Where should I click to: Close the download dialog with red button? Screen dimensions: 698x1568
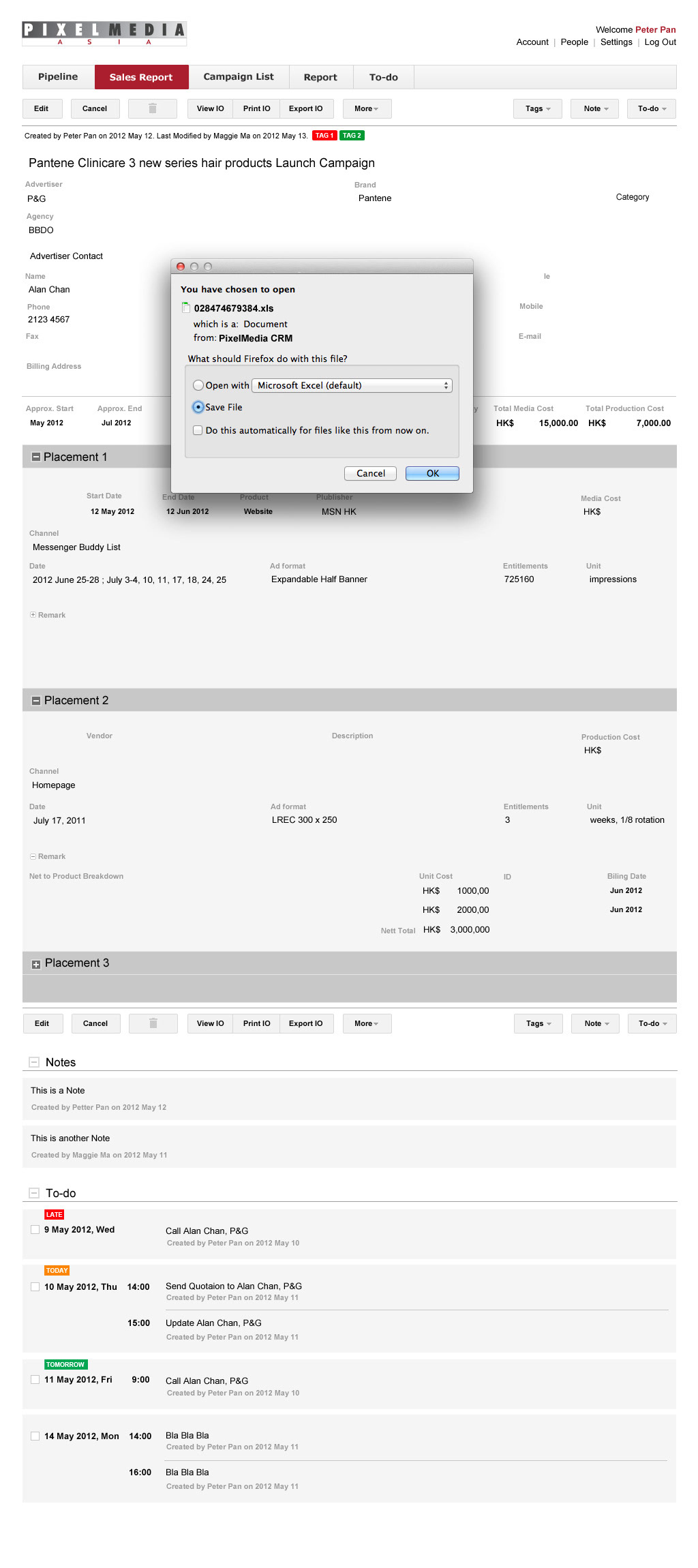coord(181,267)
